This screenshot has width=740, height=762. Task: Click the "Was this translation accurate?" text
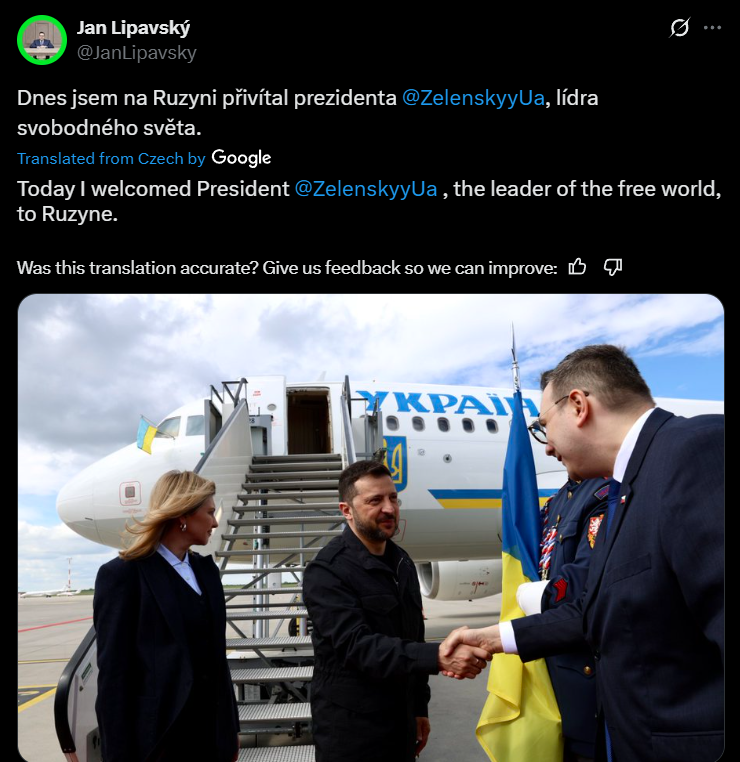point(138,268)
